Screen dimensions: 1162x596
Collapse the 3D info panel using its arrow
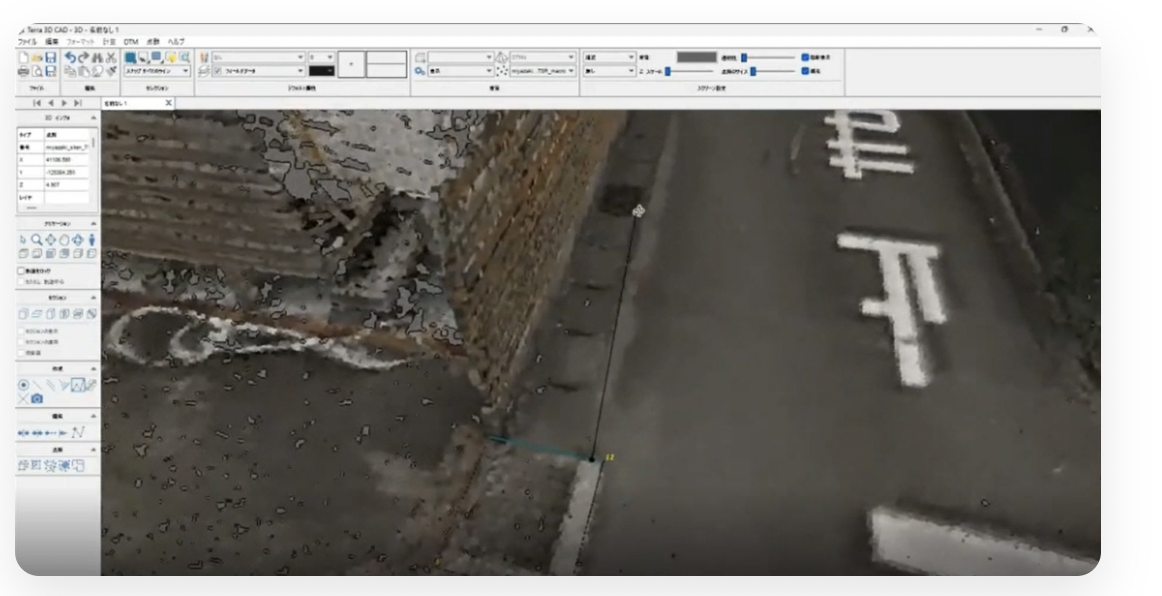coord(93,118)
